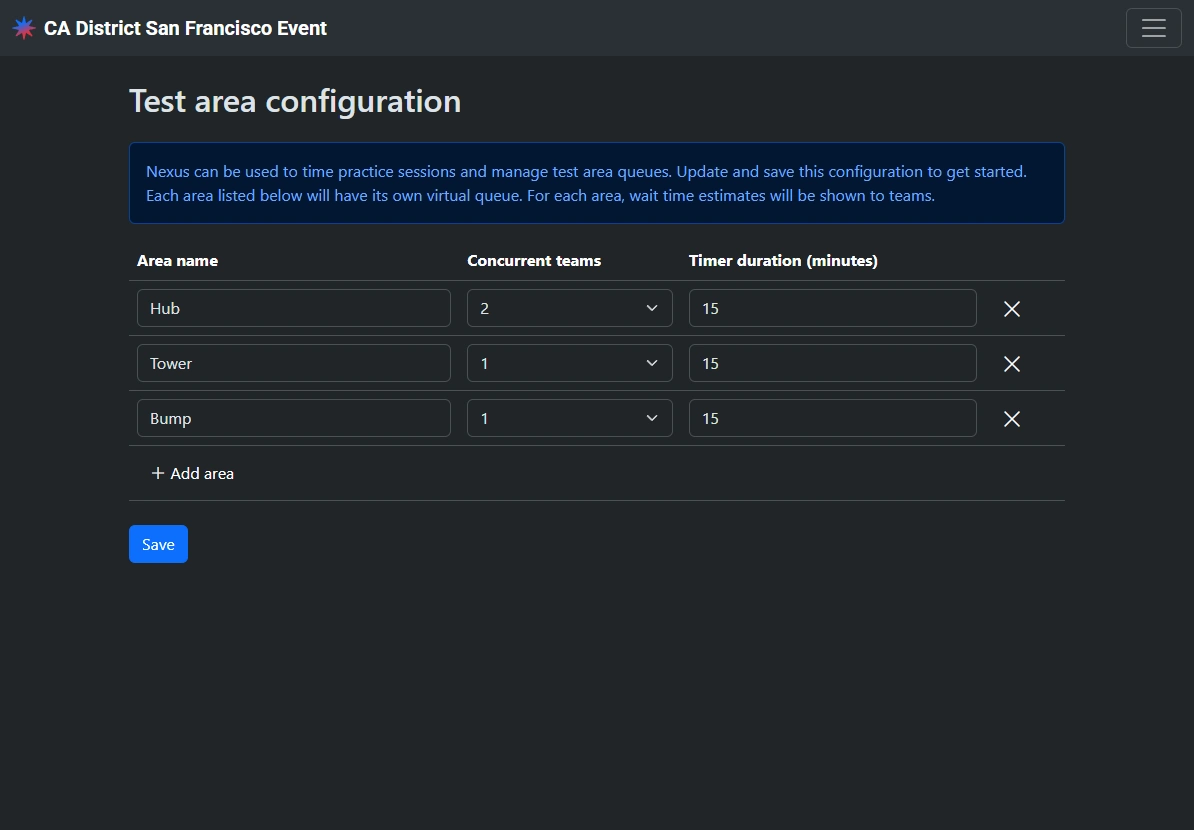Focus Tower timer duration input
The height and width of the screenshot is (830, 1194).
[832, 363]
